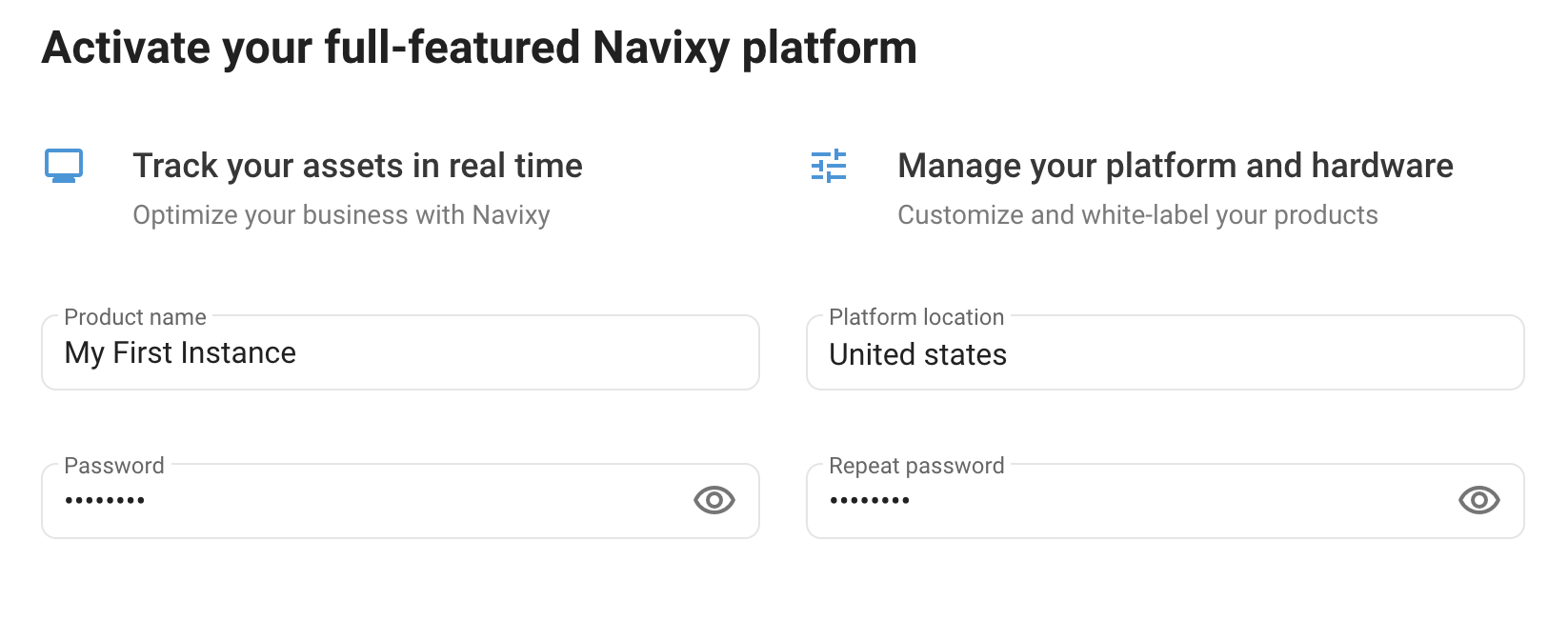
Task: Click the 'Activate your full-featured Navixy platform' title
Action: [479, 48]
